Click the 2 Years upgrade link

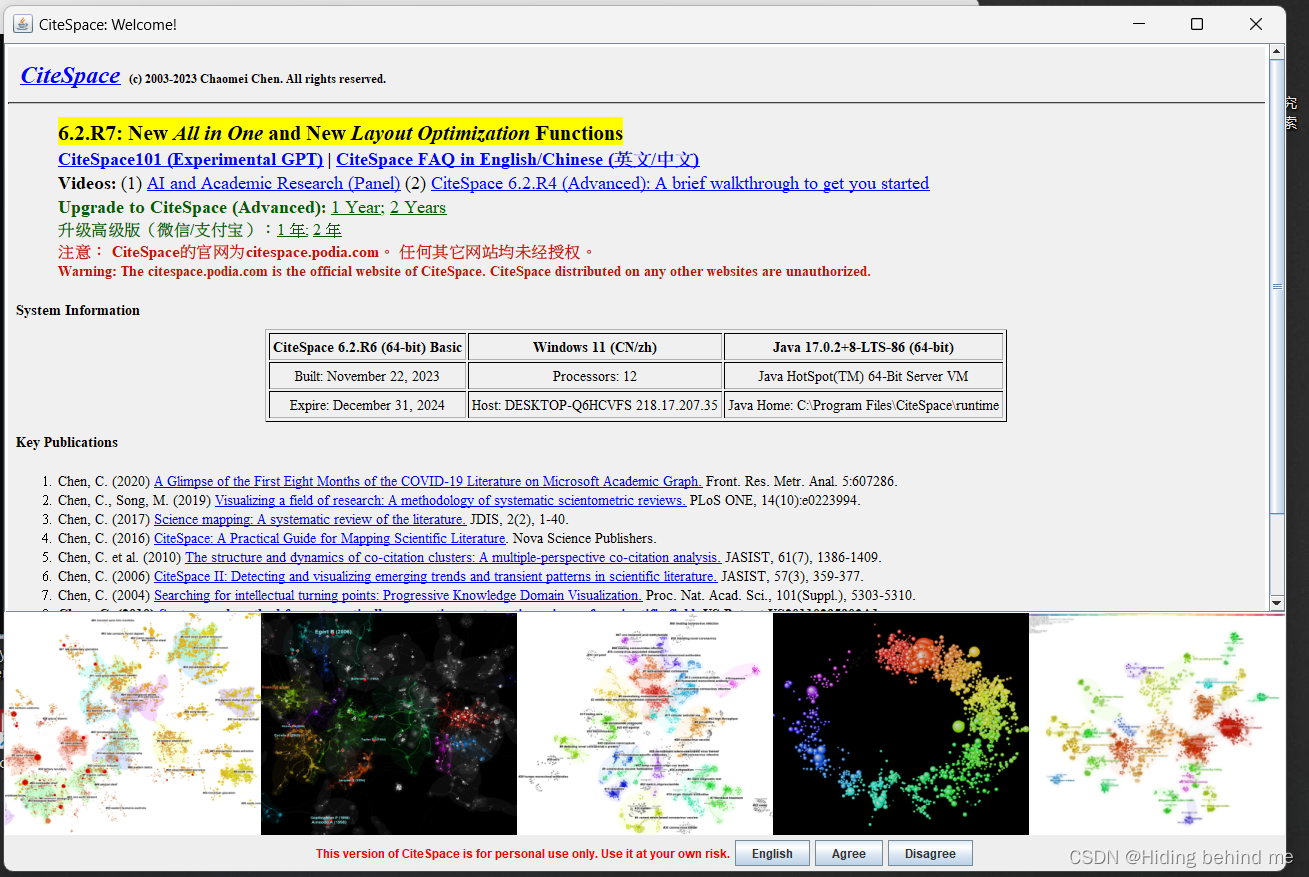tap(418, 207)
